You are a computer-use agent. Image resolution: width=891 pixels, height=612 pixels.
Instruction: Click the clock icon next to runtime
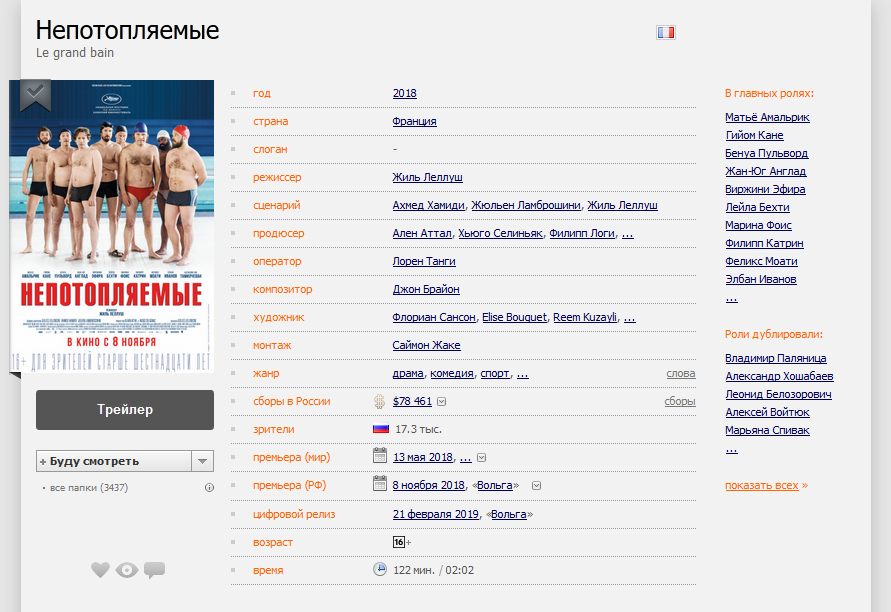(x=380, y=569)
